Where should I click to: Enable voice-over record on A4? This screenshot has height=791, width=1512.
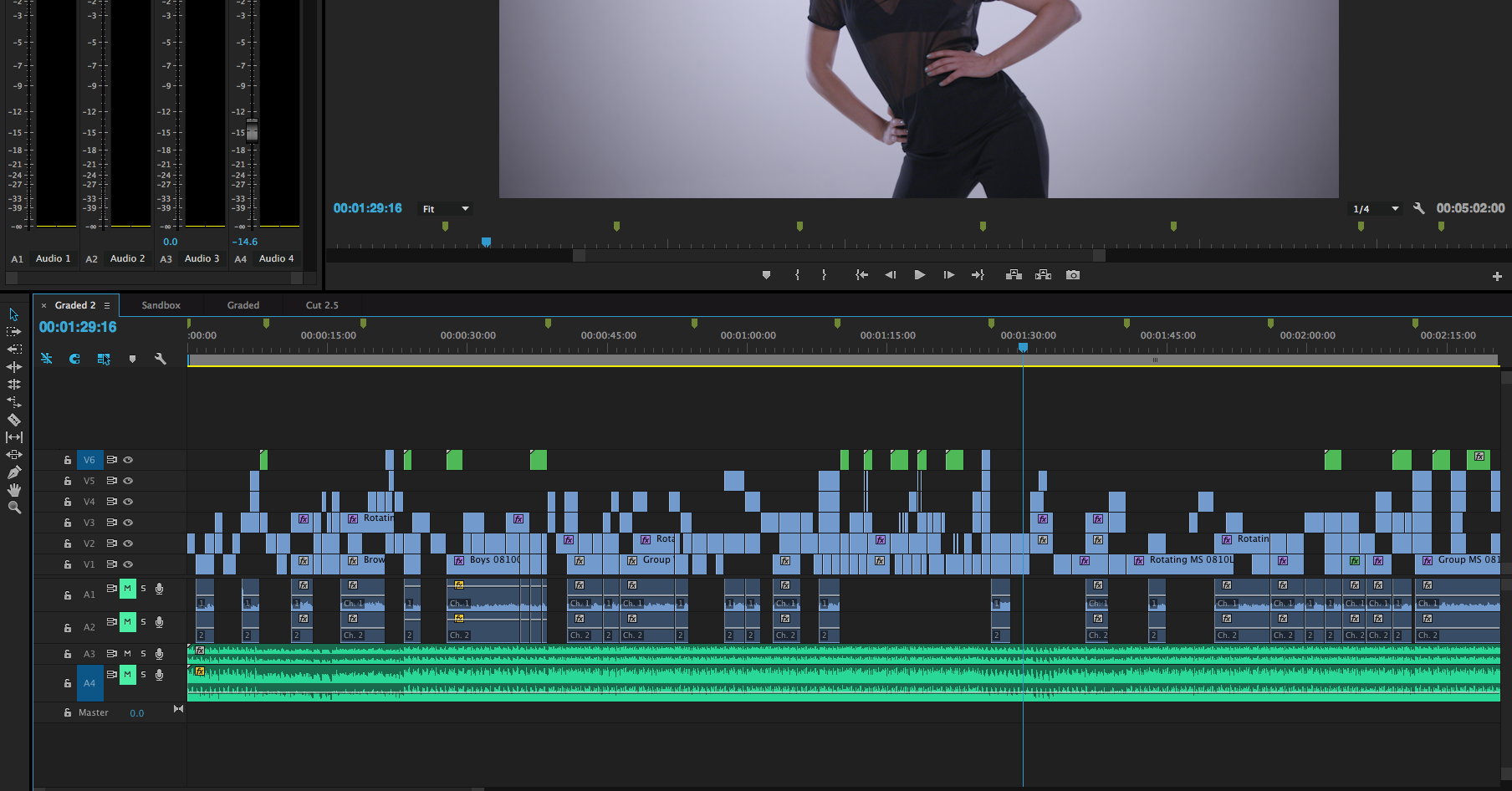pyautogui.click(x=159, y=675)
